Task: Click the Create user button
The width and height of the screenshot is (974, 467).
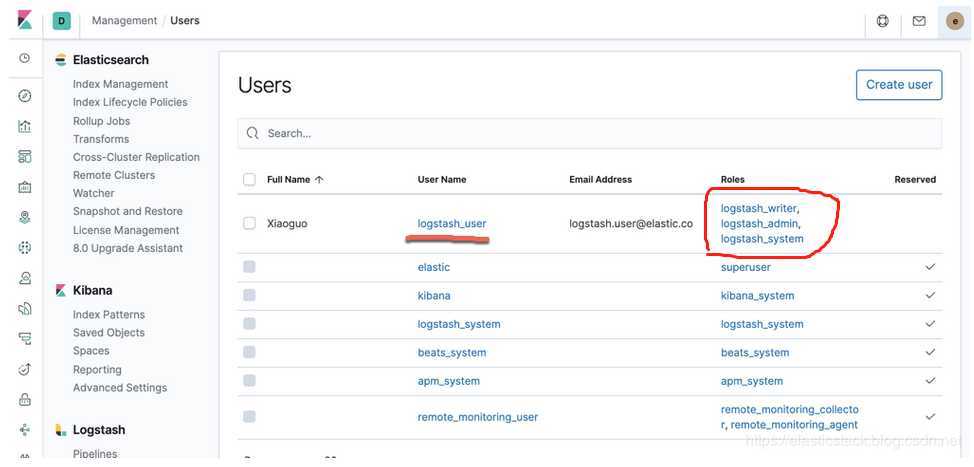Action: point(899,85)
